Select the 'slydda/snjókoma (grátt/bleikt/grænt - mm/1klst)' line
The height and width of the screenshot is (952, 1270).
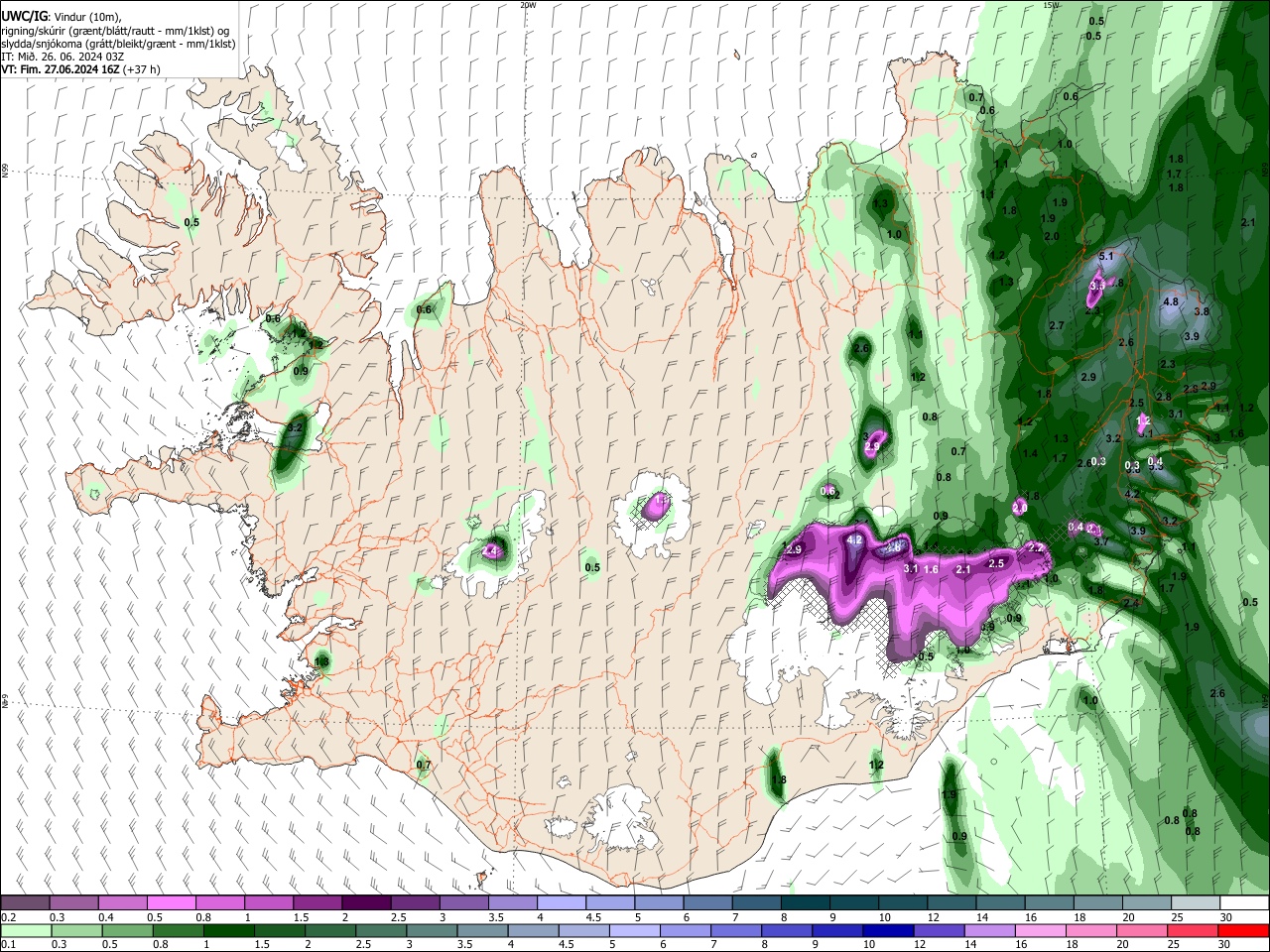[118, 44]
